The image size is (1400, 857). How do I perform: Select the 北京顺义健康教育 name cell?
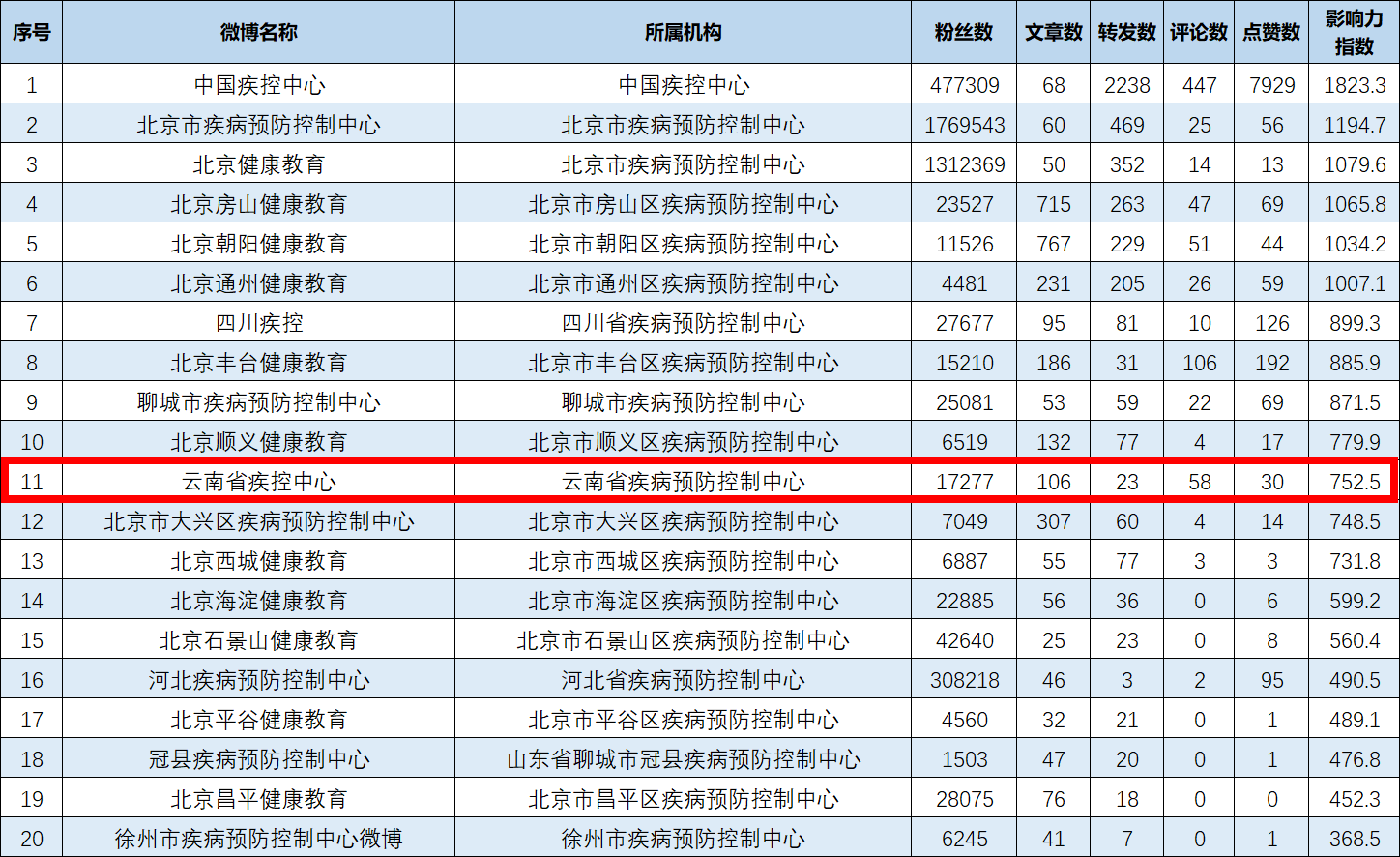pyautogui.click(x=259, y=442)
